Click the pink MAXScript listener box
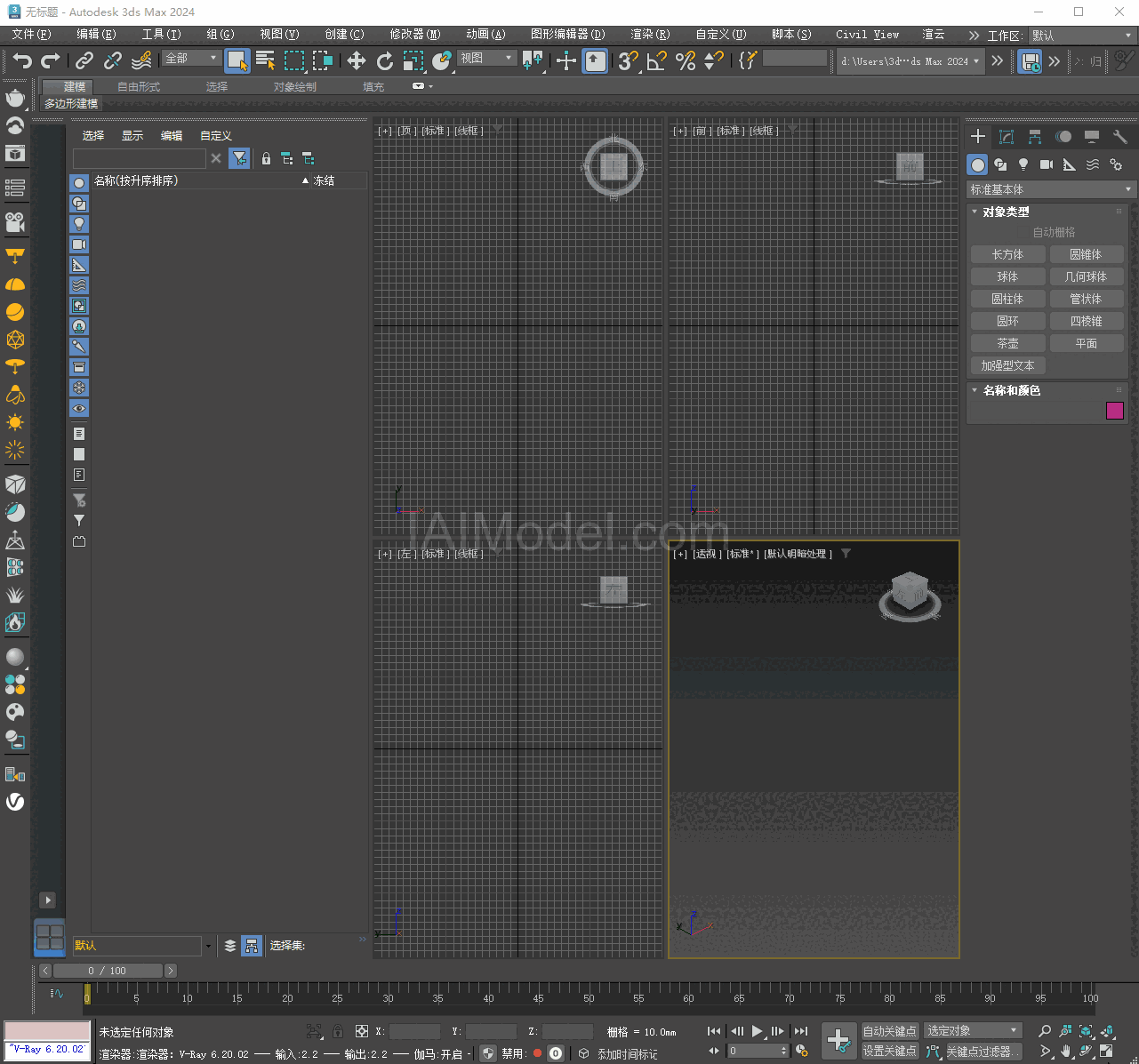This screenshot has width=1139, height=1064. pyautogui.click(x=47, y=1030)
